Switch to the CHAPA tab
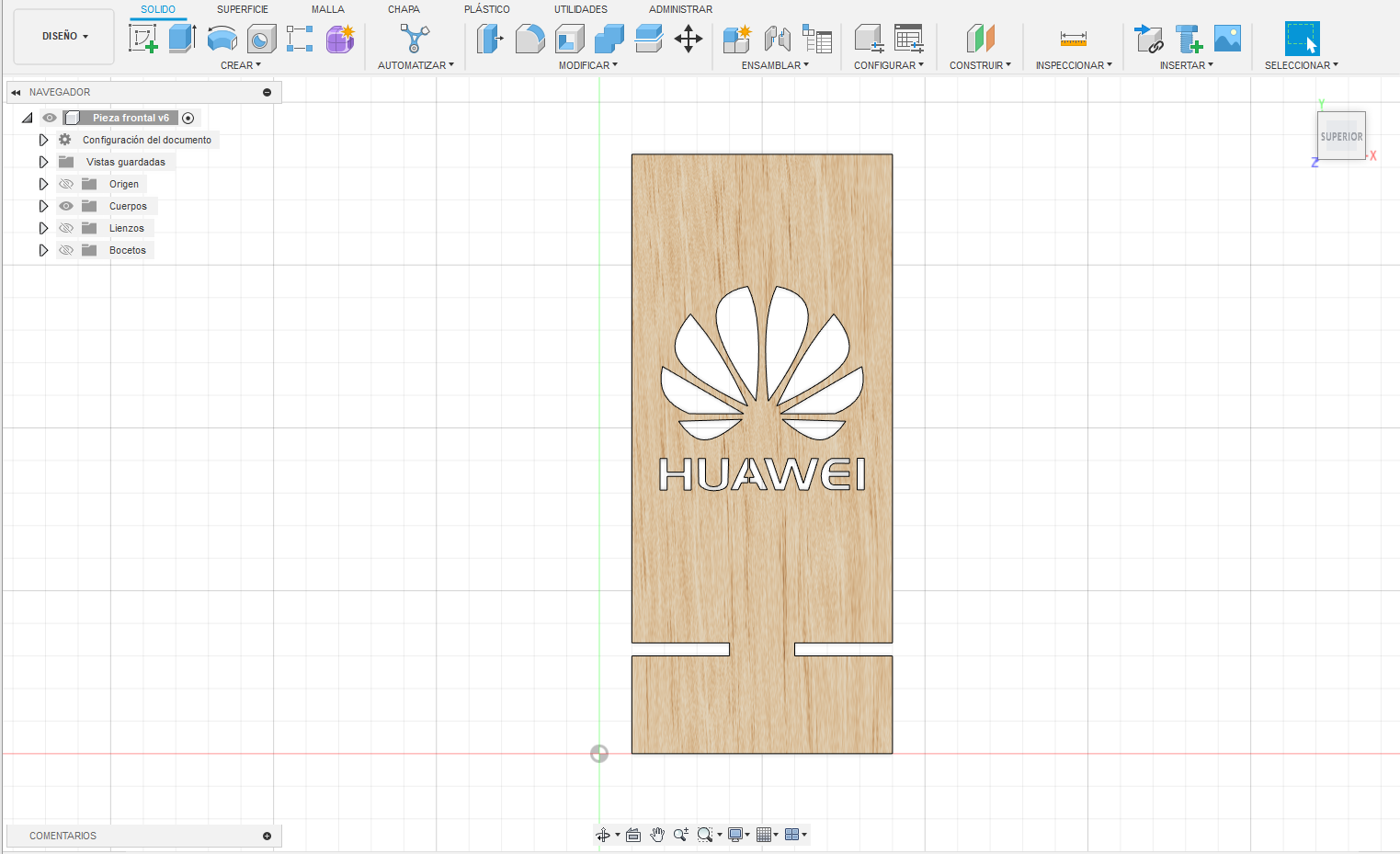1400x854 pixels. (x=404, y=9)
